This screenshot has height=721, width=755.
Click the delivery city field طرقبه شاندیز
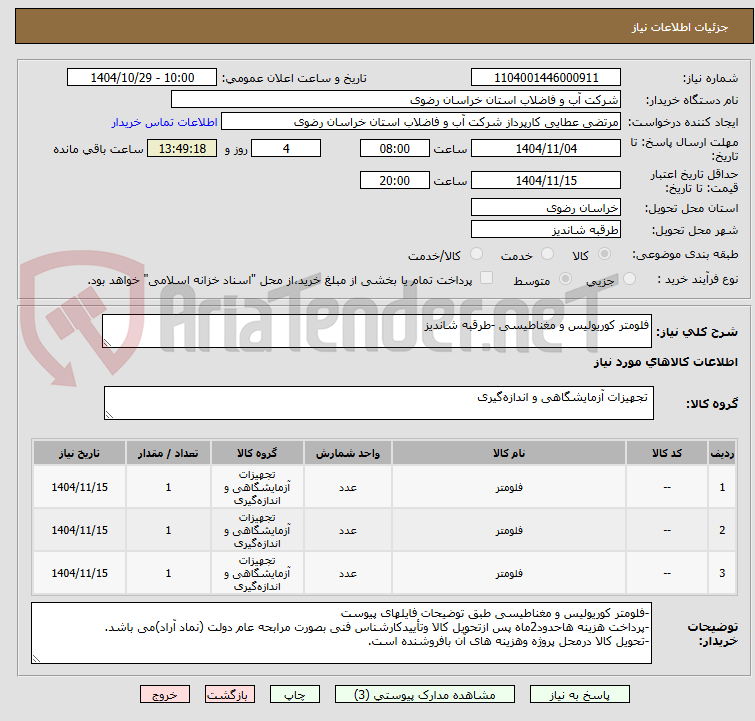(x=546, y=230)
